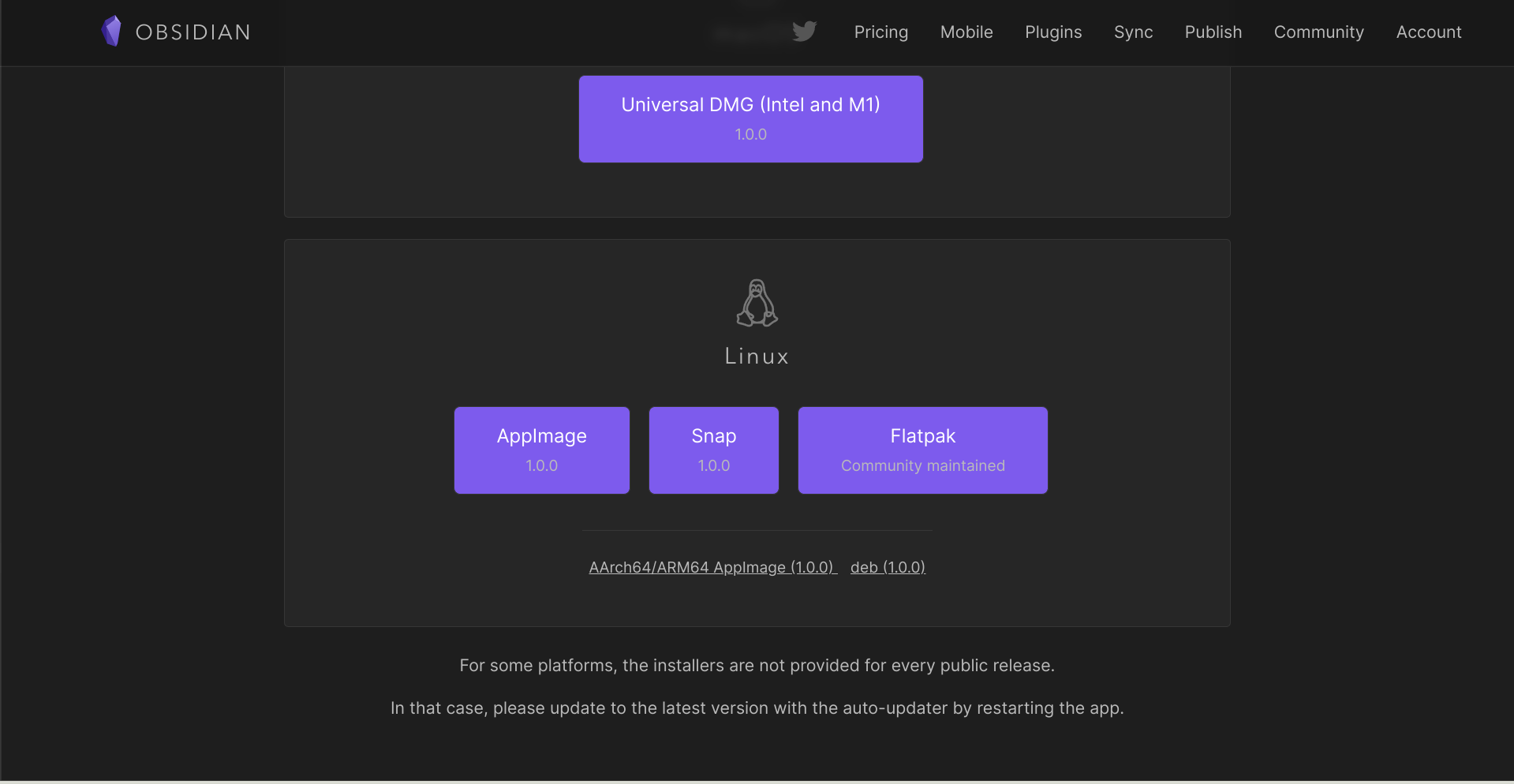Viewport: 1514px width, 784px height.
Task: Download the AArch64/ARM64 AppImage link
Action: [x=712, y=567]
